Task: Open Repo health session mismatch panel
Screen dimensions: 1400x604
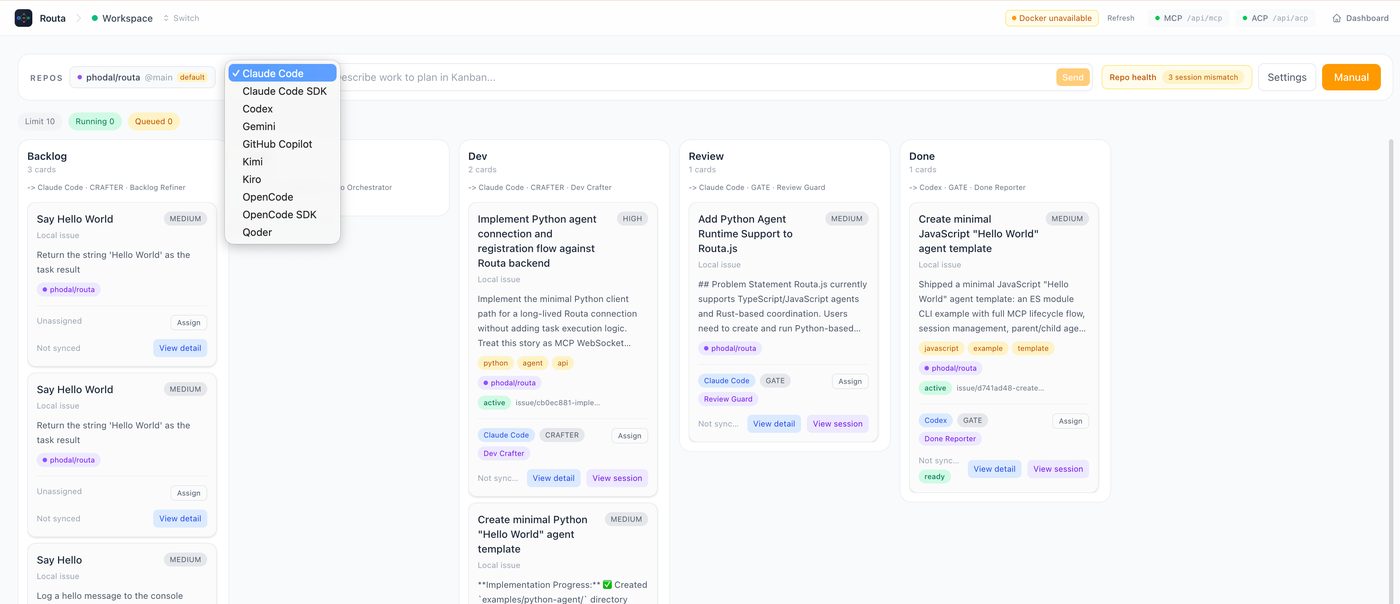Action: (x=1177, y=77)
